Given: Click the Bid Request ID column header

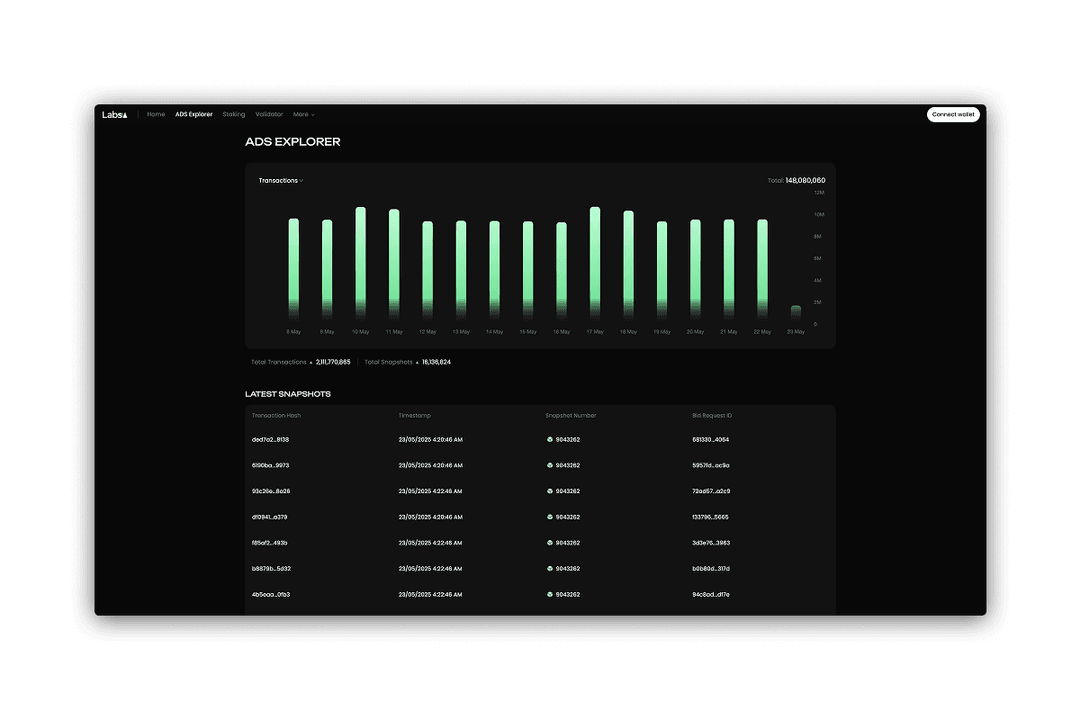Looking at the screenshot, I should click(712, 415).
